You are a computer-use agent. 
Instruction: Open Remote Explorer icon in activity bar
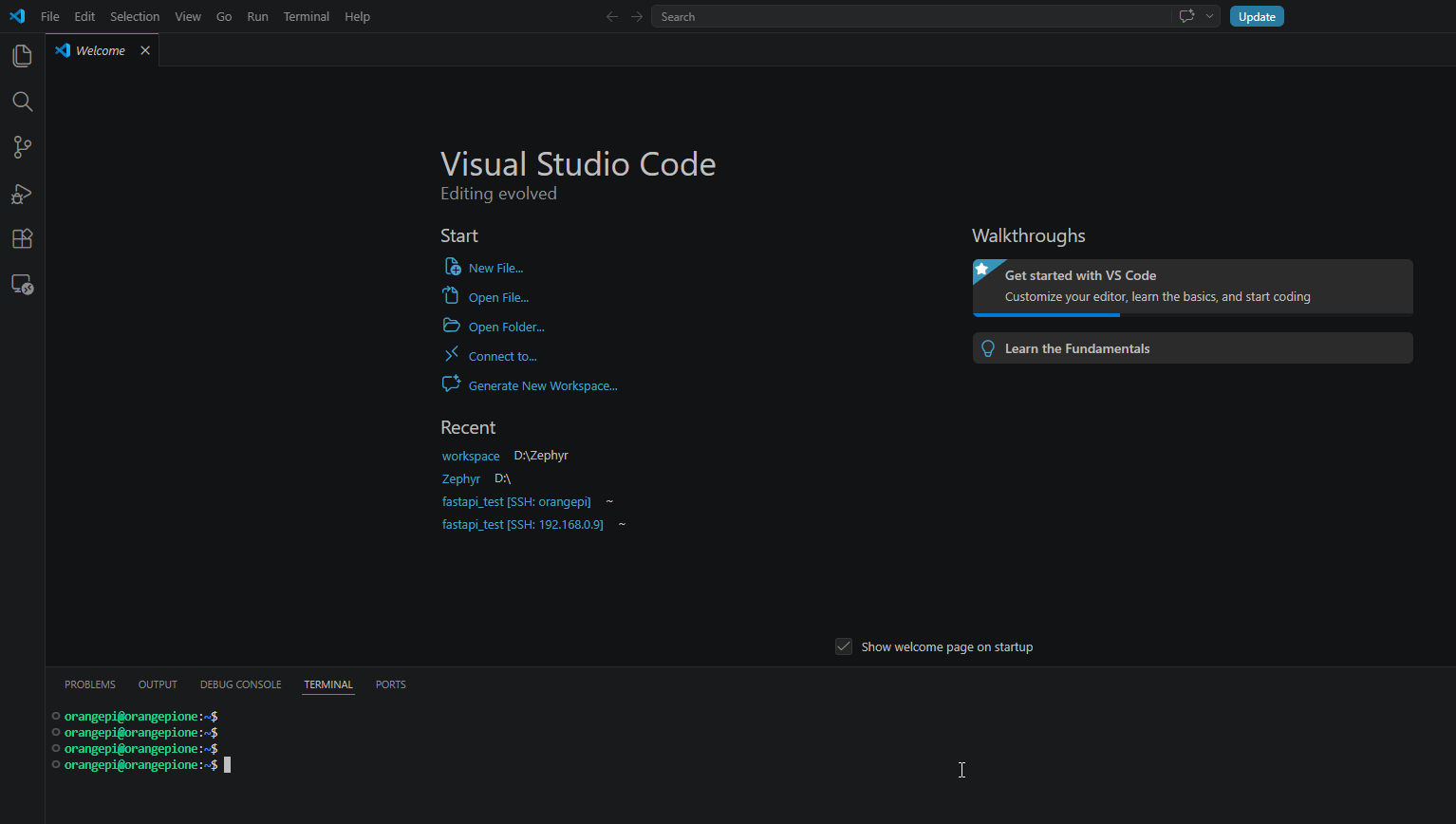(22, 284)
